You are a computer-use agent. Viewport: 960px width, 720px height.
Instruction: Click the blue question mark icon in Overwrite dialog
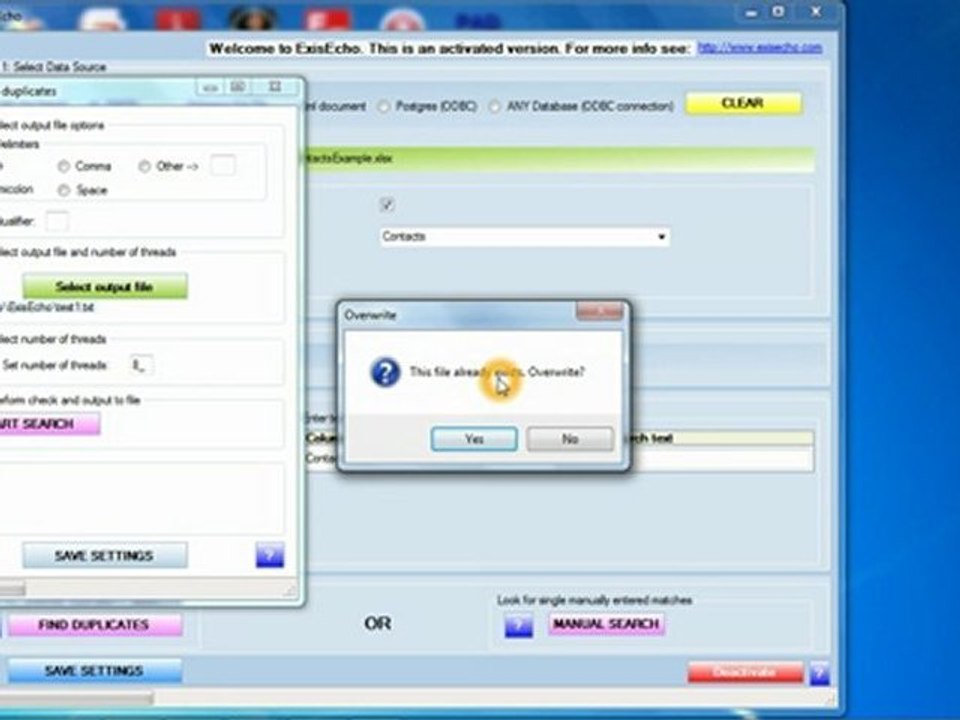(385, 372)
